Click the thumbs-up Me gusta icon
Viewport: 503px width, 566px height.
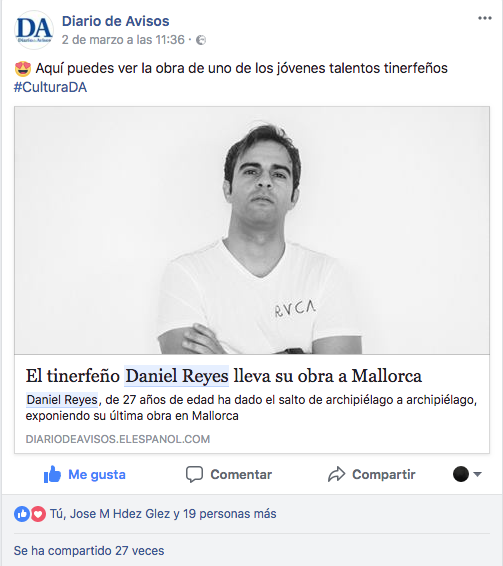(52, 474)
